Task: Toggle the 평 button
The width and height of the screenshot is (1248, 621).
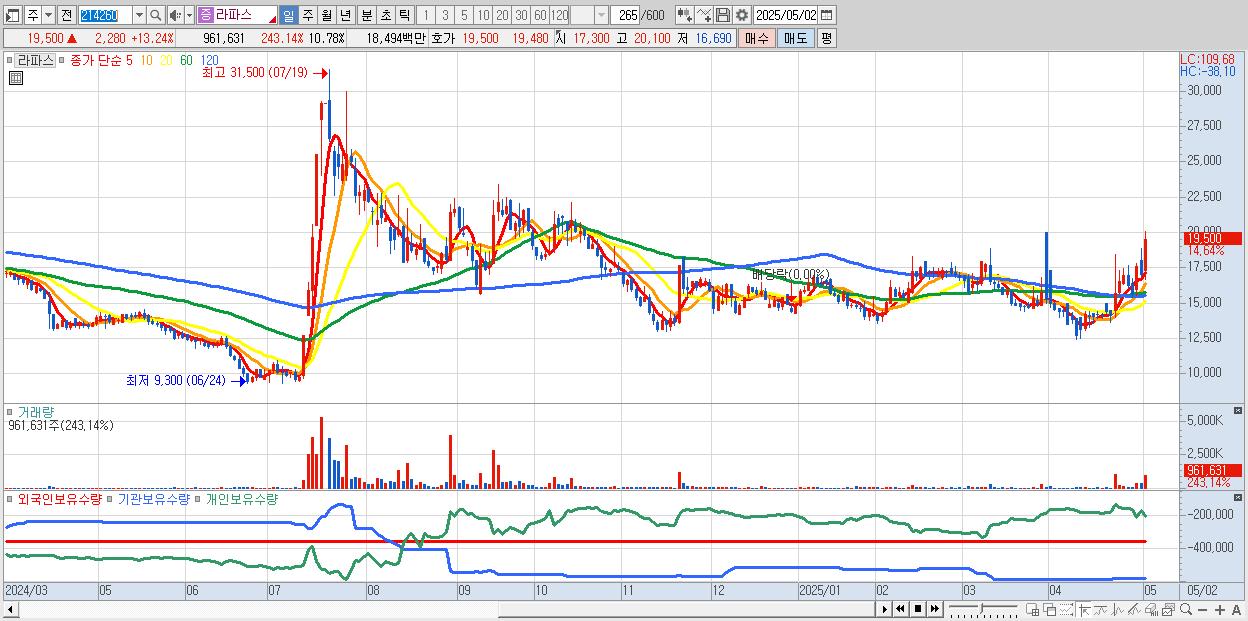Action: click(x=826, y=38)
